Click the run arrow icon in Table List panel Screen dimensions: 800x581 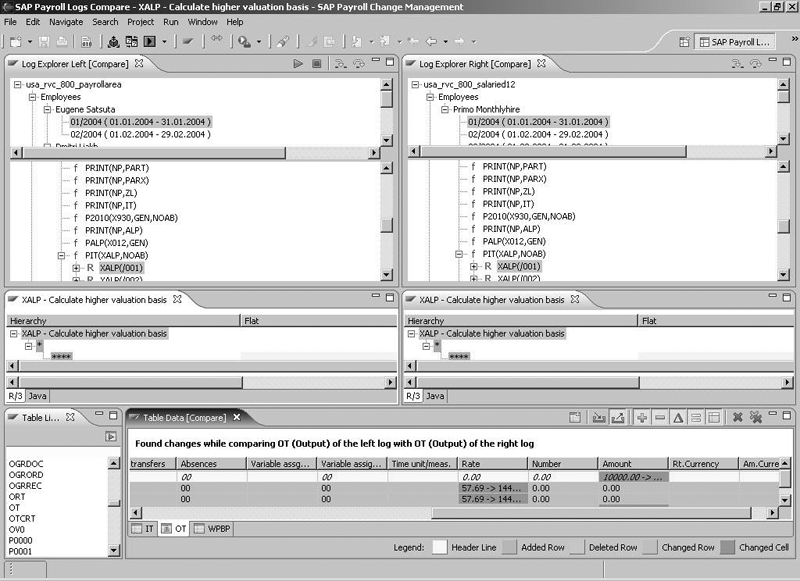(x=111, y=437)
